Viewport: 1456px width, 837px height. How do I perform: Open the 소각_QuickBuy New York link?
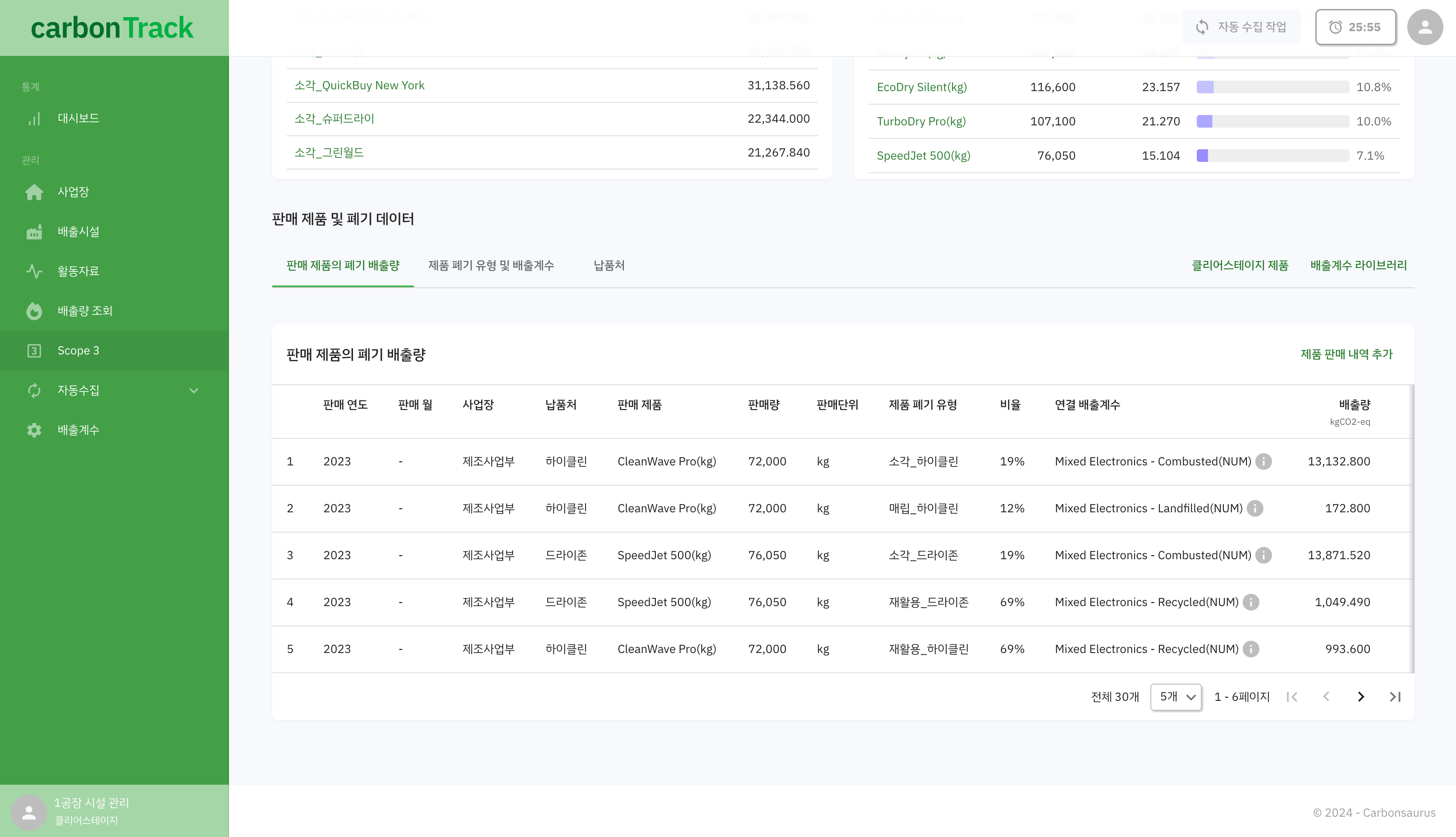(360, 86)
